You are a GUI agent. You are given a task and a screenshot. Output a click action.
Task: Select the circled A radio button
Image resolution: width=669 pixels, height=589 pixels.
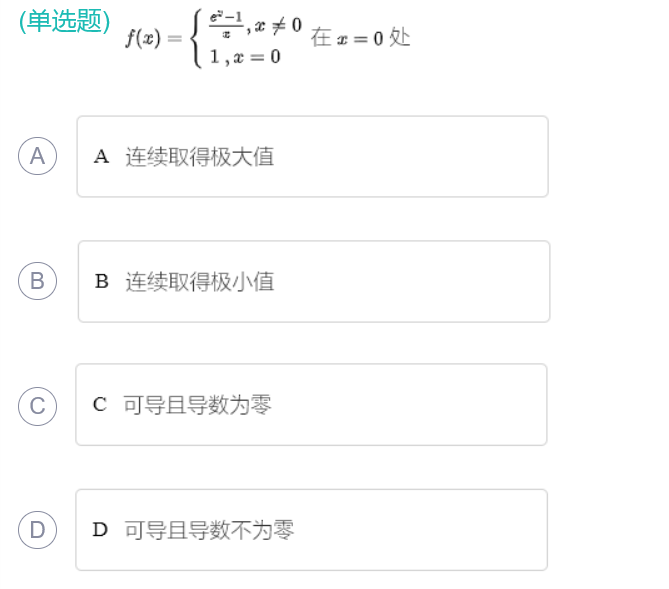(x=37, y=156)
